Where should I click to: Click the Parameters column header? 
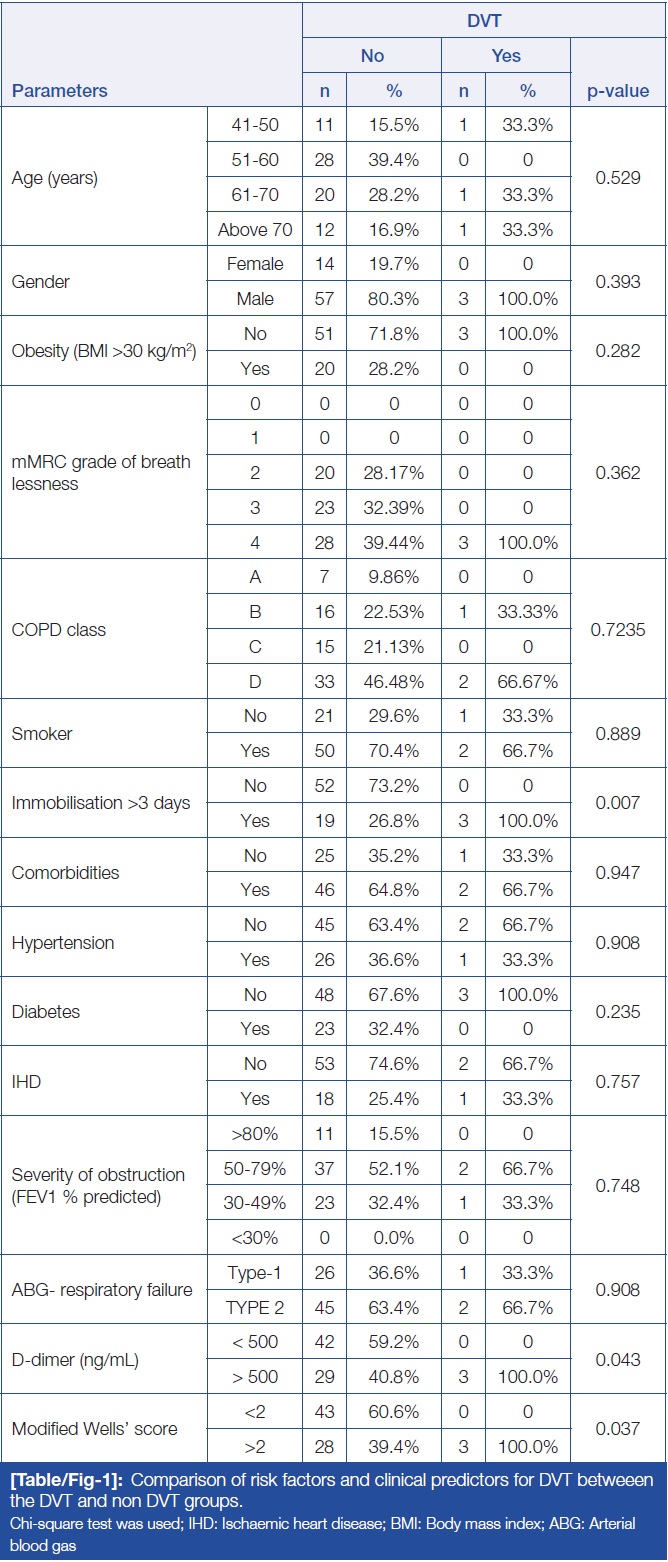(x=60, y=91)
